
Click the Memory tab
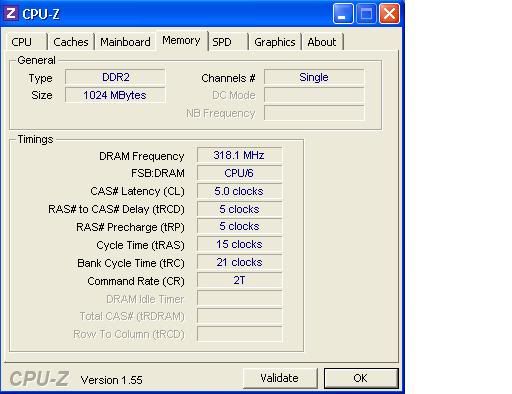tap(181, 40)
